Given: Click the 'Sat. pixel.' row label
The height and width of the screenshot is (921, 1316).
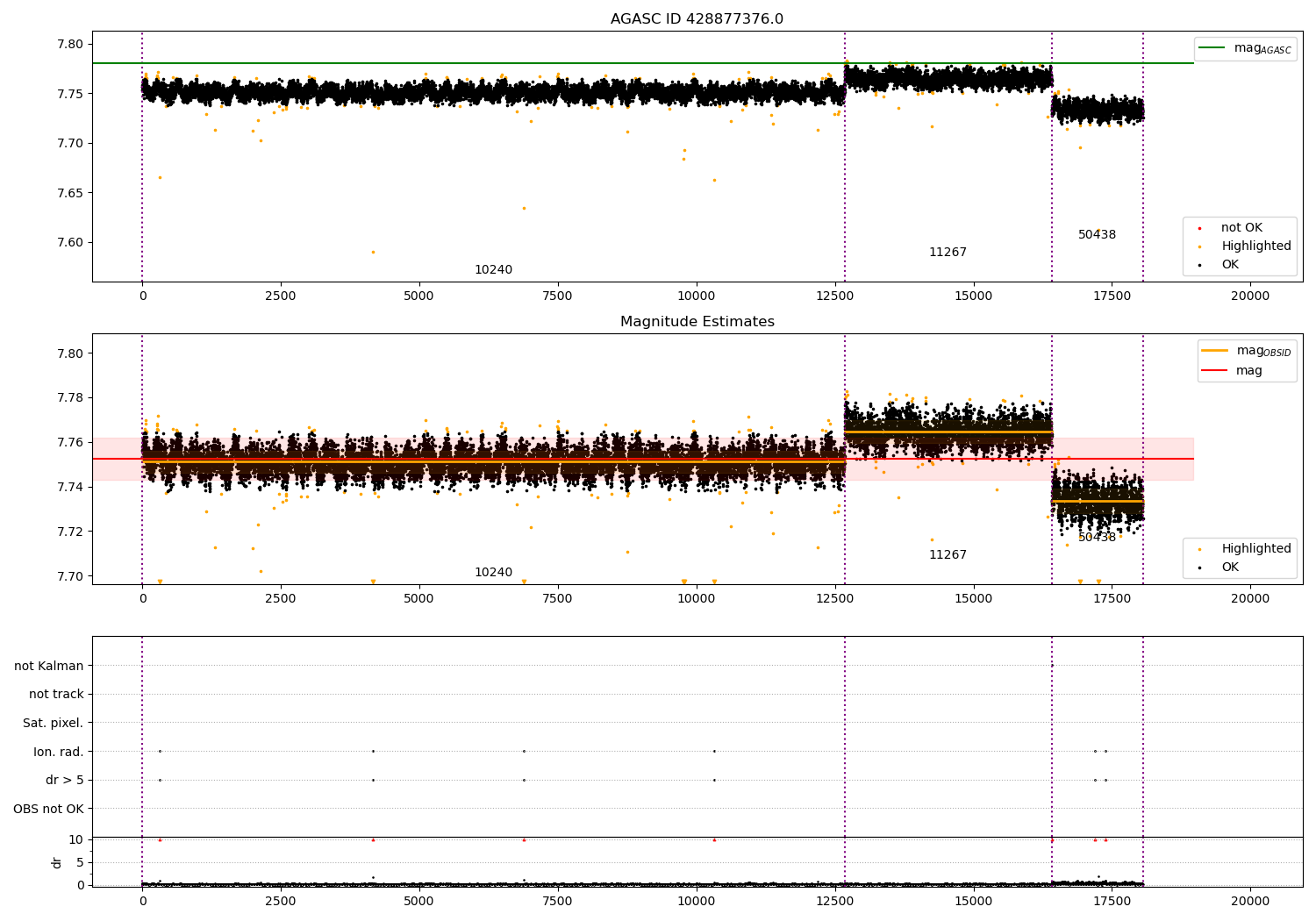Looking at the screenshot, I should [x=54, y=723].
